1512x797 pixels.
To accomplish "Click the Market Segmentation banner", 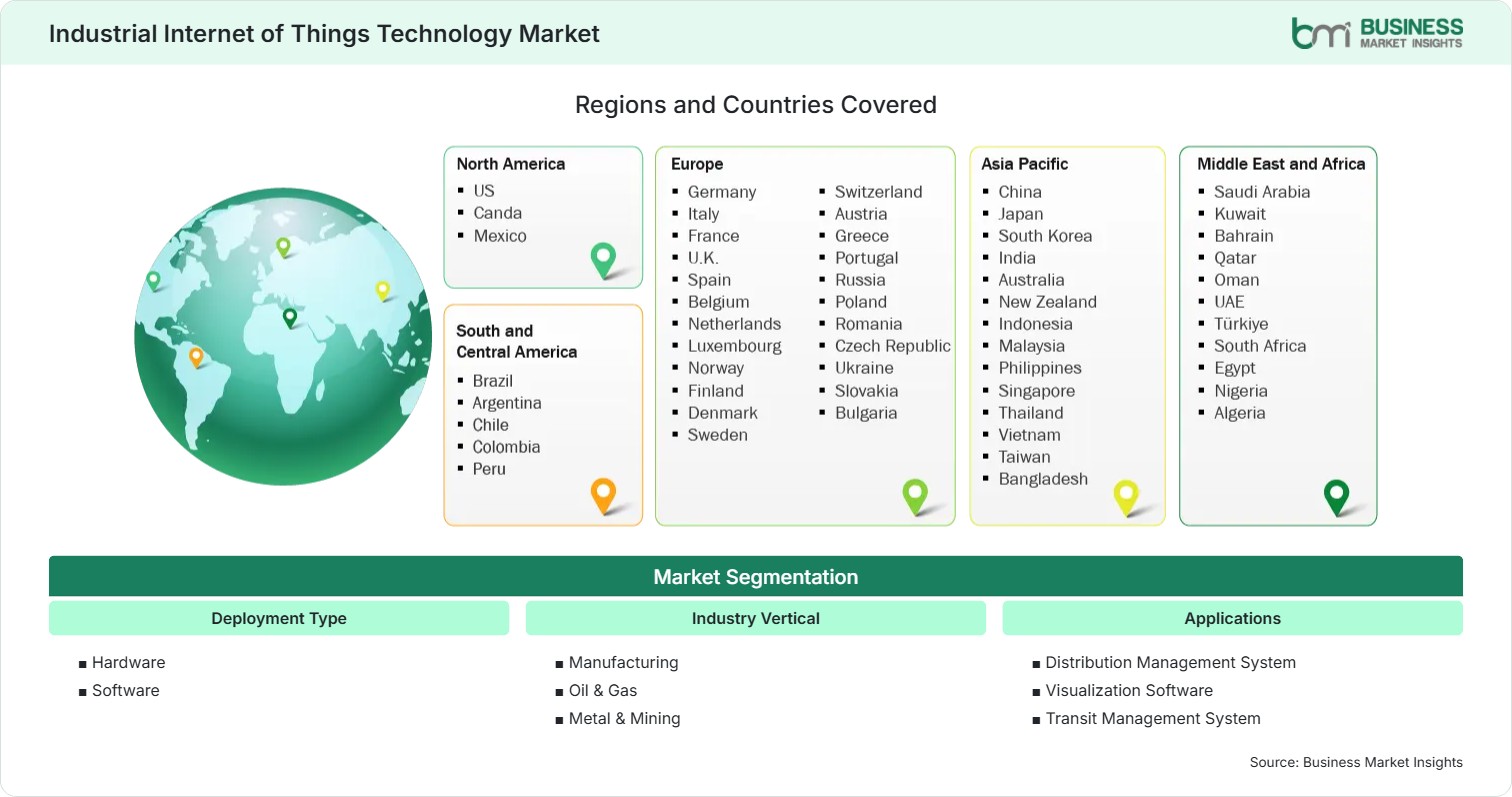I will pos(756,576).
